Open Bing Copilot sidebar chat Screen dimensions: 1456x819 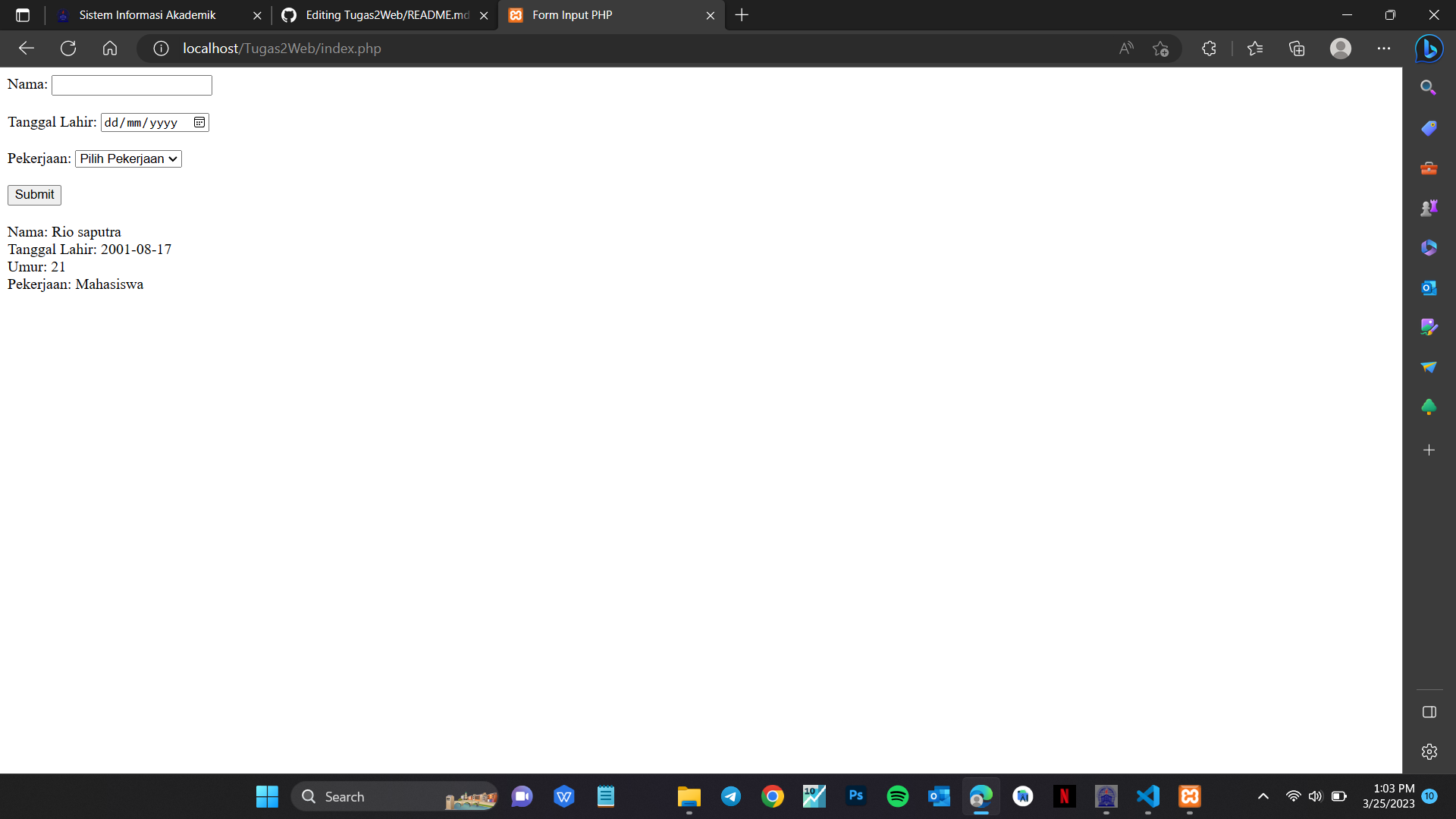tap(1429, 48)
